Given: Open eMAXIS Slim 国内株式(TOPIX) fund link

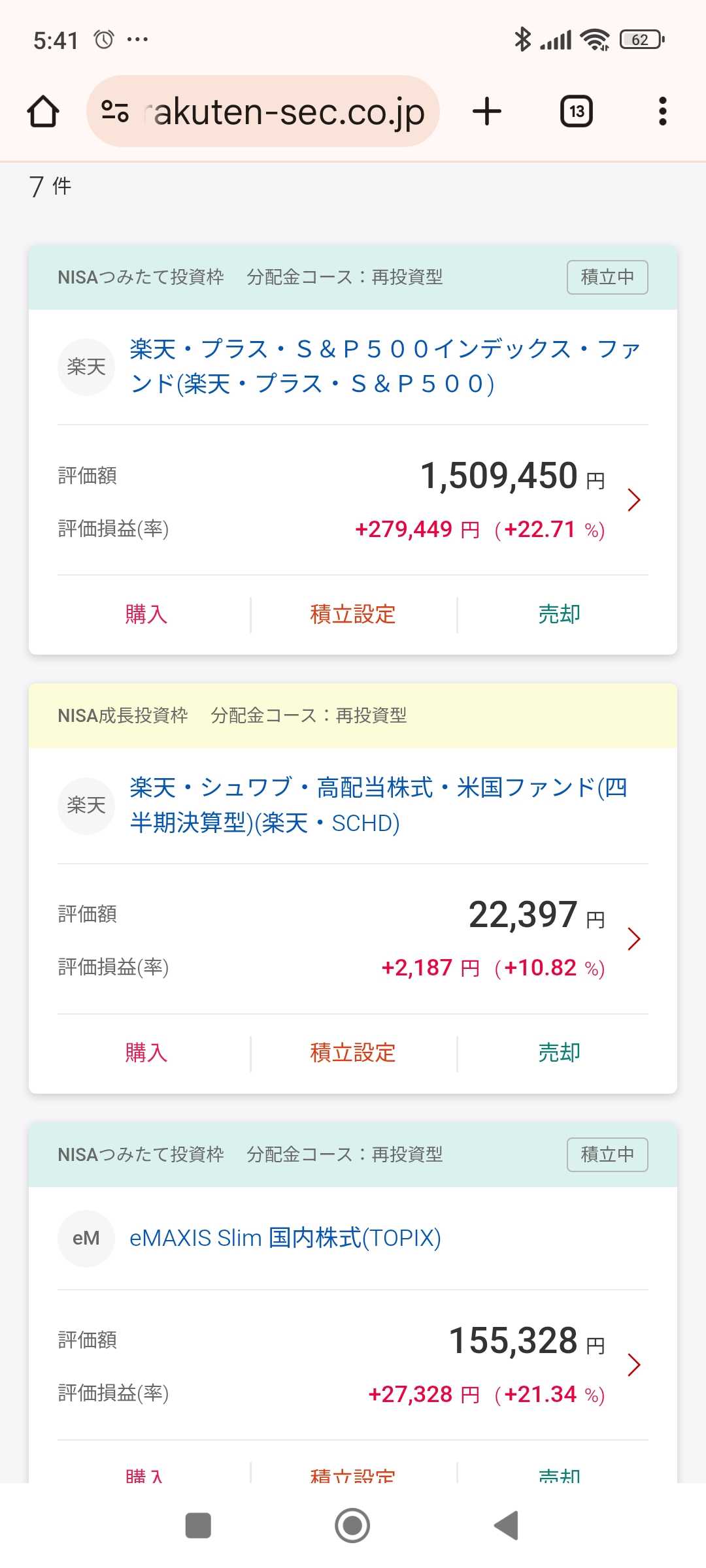Looking at the screenshot, I should click(285, 1238).
